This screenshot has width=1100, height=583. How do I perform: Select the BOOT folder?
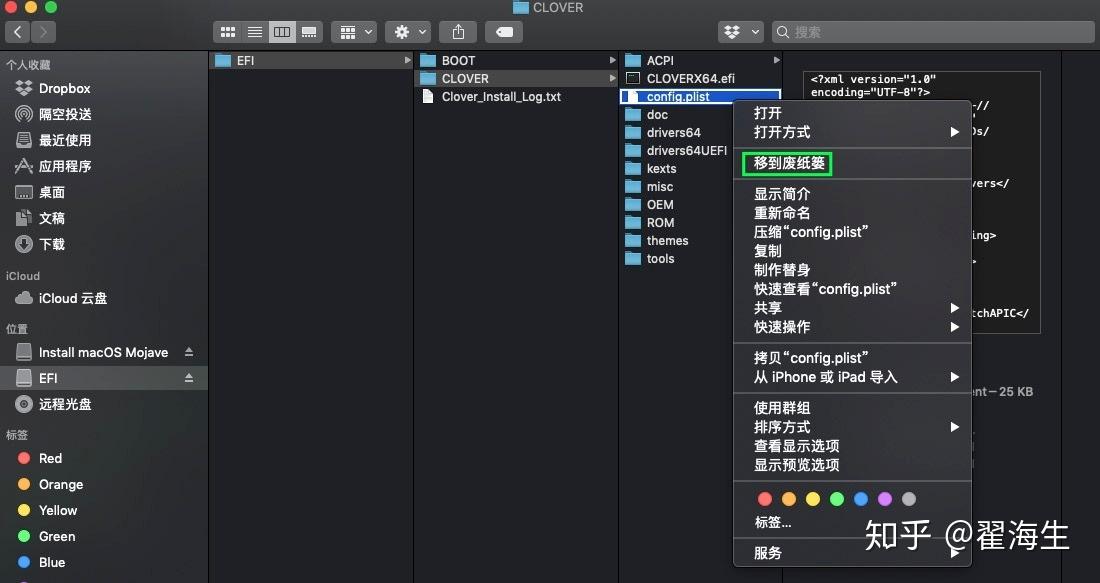coord(516,60)
